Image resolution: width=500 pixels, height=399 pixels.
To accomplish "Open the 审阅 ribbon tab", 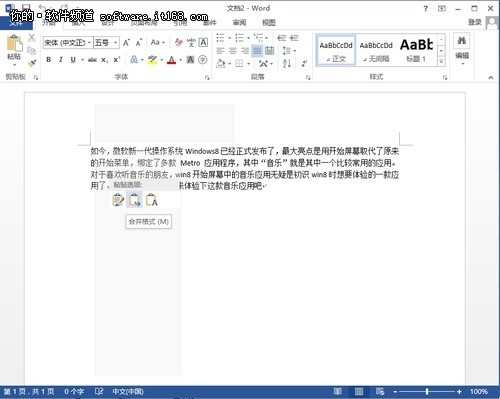I will (239, 23).
